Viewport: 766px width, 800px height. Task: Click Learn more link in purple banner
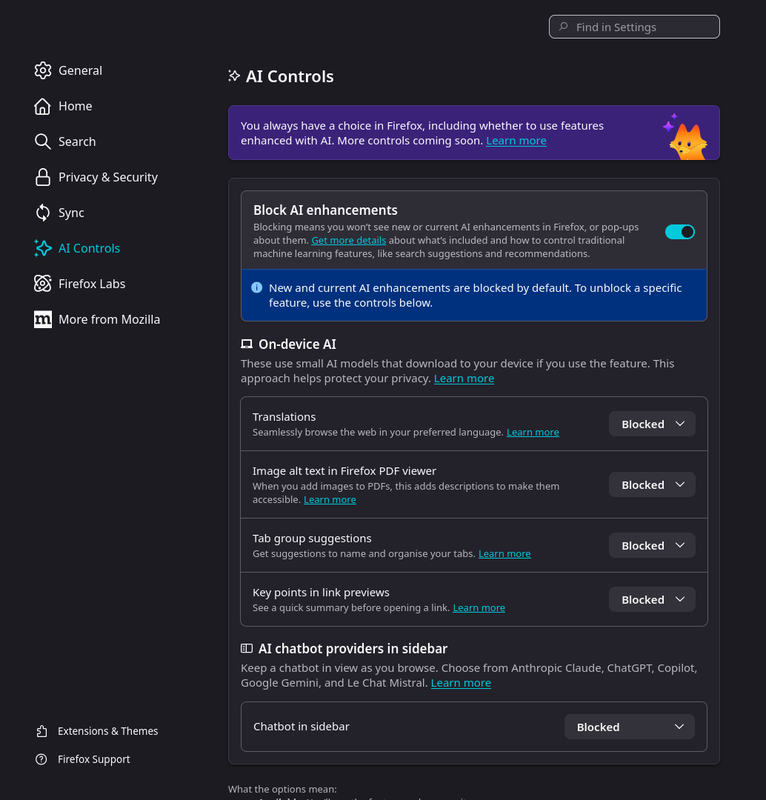click(x=516, y=141)
